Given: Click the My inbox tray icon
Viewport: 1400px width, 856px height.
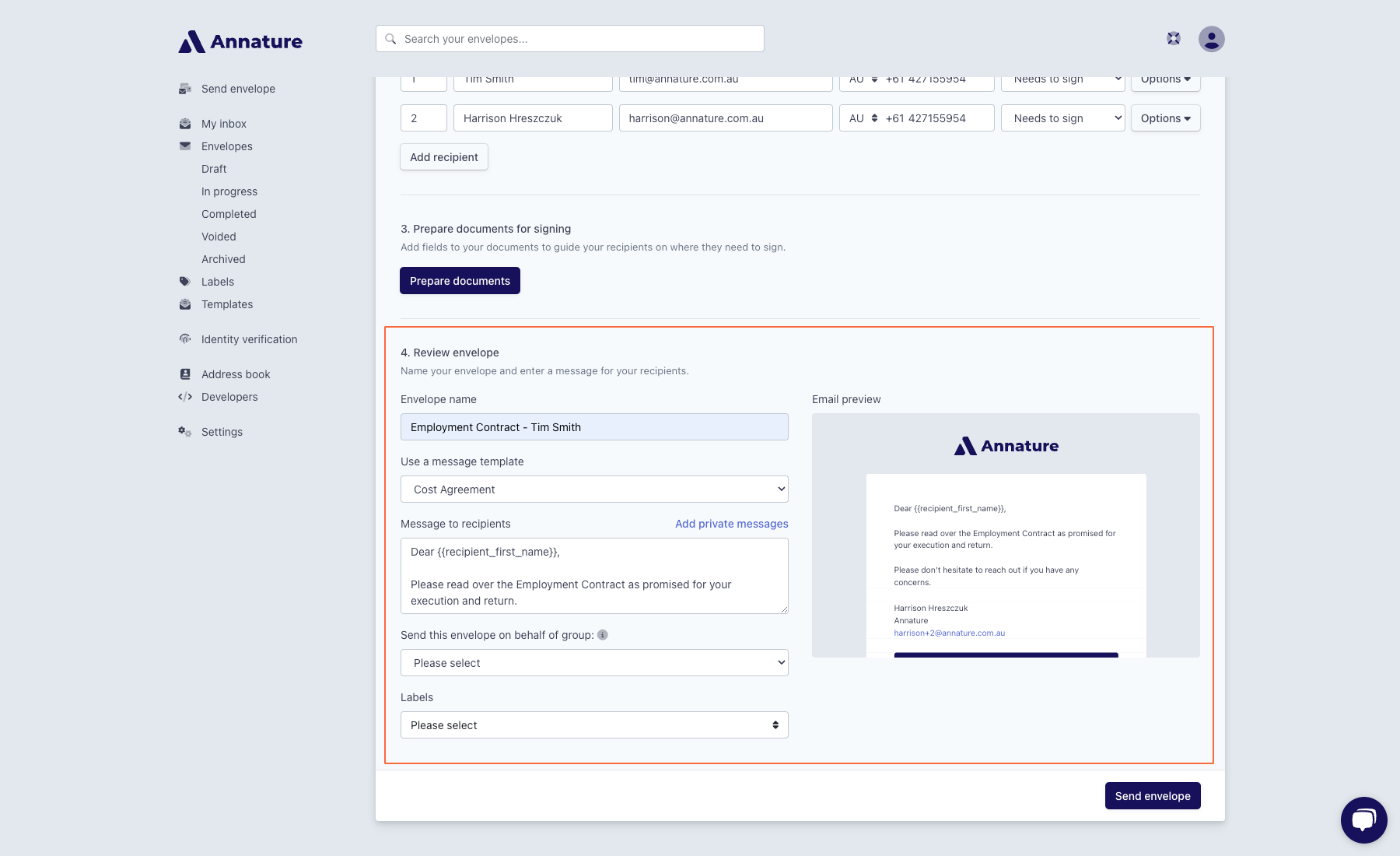Looking at the screenshot, I should tap(185, 124).
